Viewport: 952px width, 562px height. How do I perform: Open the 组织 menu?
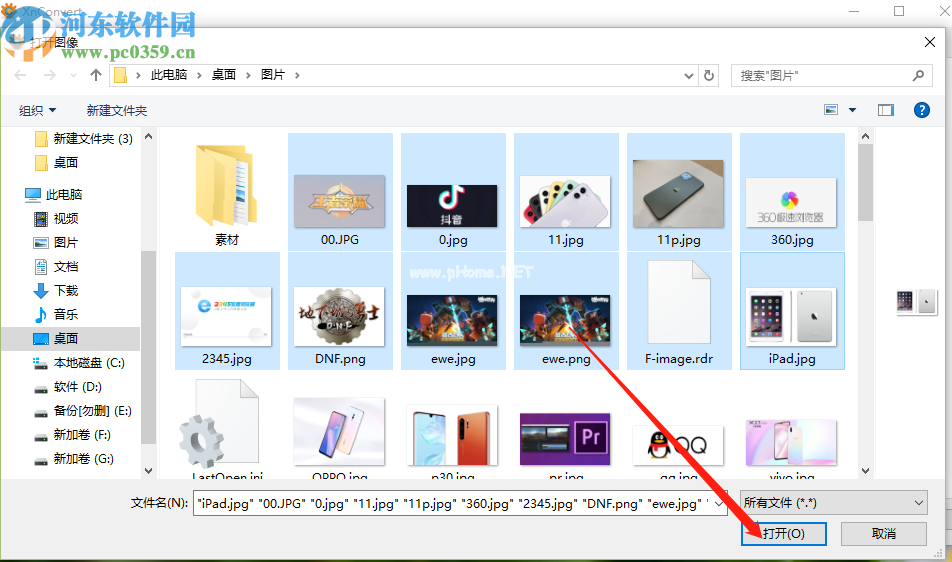tap(38, 110)
